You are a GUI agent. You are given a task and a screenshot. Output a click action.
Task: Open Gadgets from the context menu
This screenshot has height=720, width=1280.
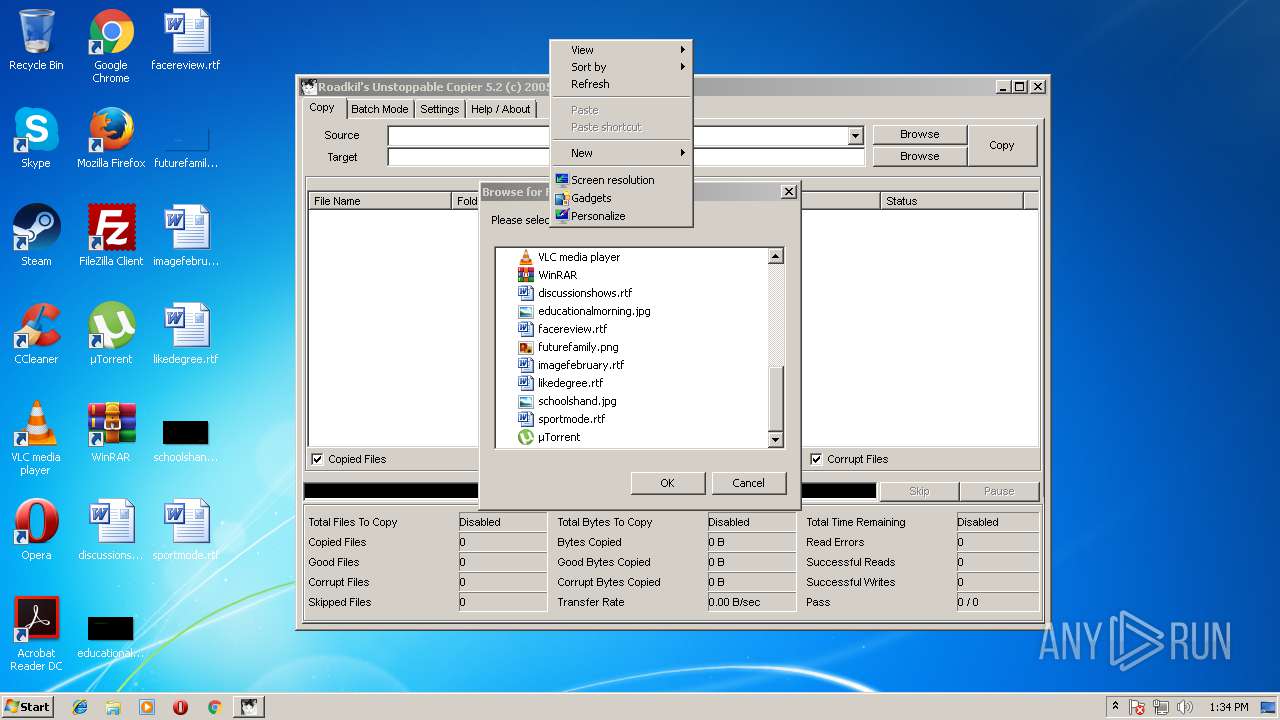[621, 198]
